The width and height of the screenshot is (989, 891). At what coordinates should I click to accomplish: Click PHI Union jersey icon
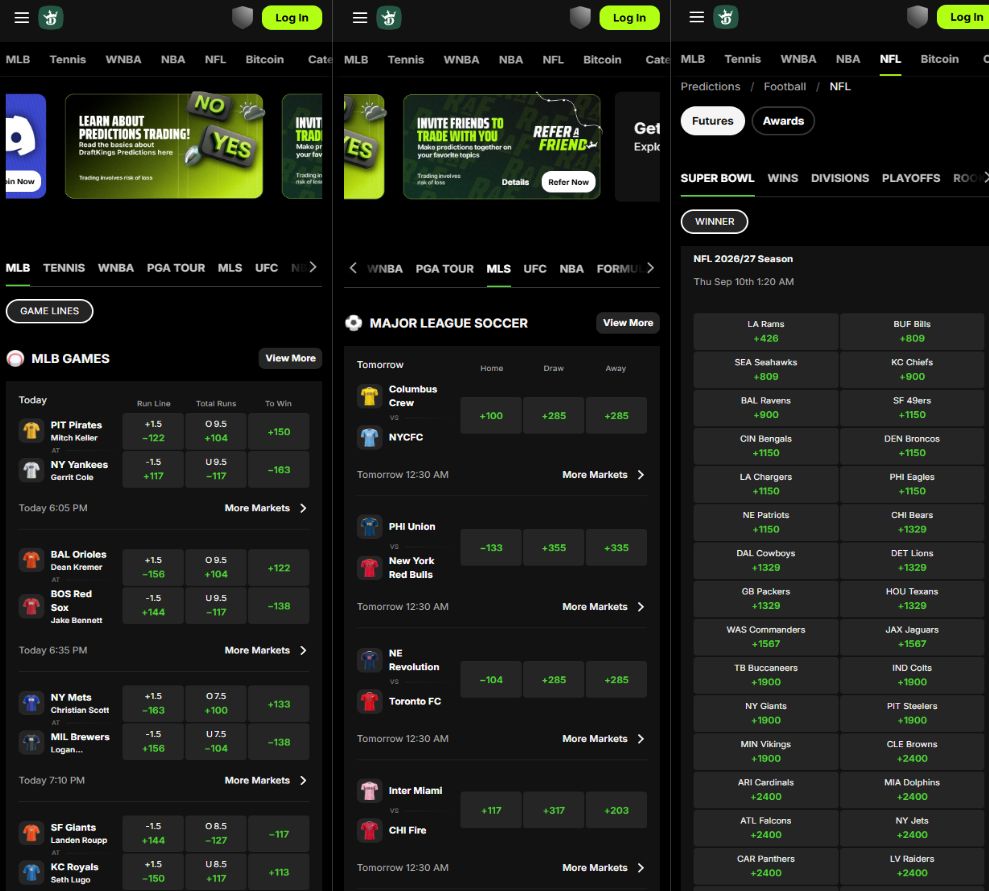(370, 527)
